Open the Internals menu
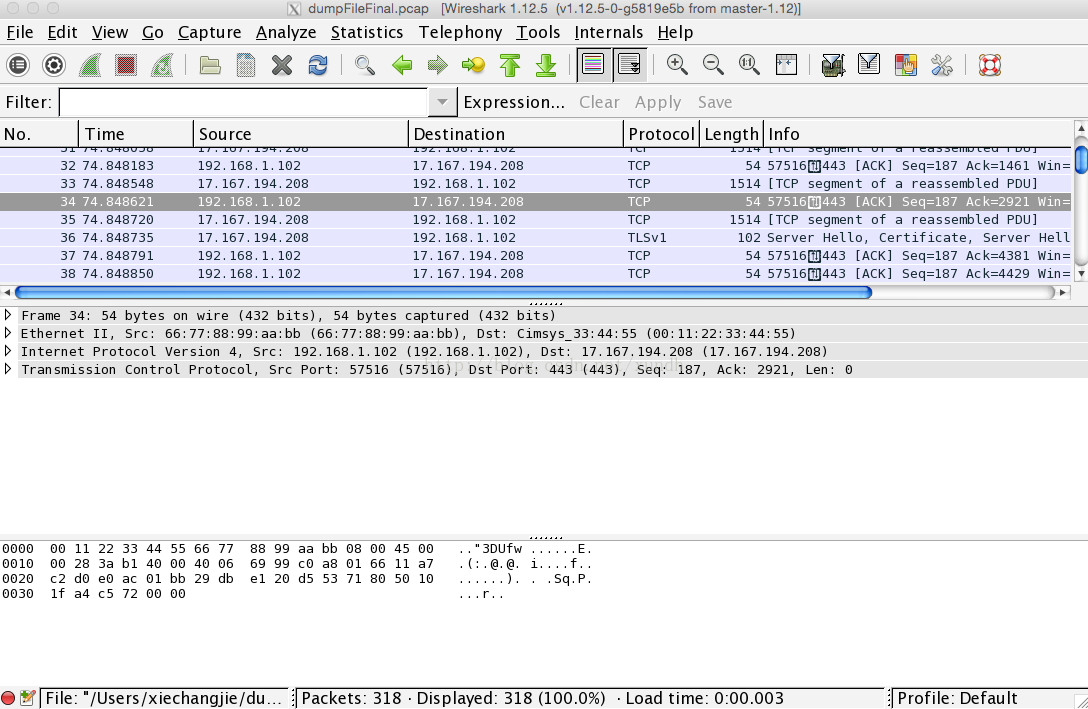The height and width of the screenshot is (709, 1088). [x=609, y=33]
